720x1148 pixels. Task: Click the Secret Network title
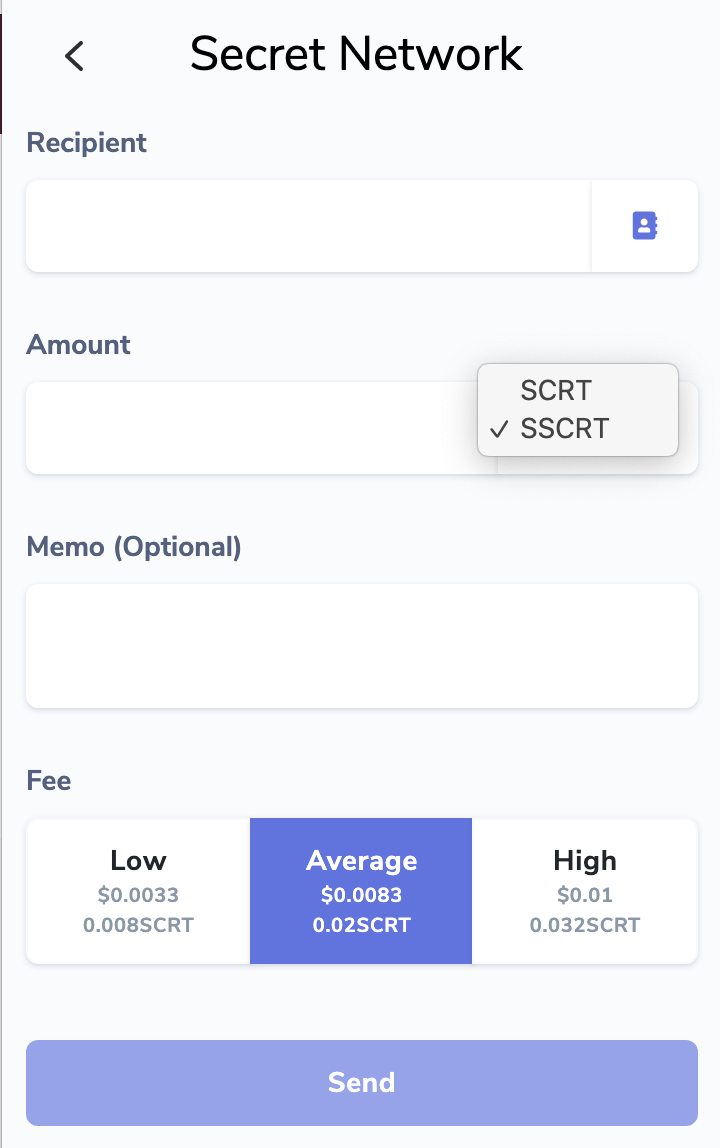(x=356, y=54)
